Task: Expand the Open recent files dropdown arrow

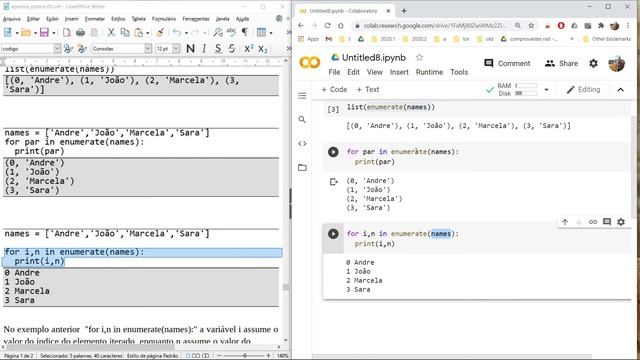Action: [x=35, y=33]
